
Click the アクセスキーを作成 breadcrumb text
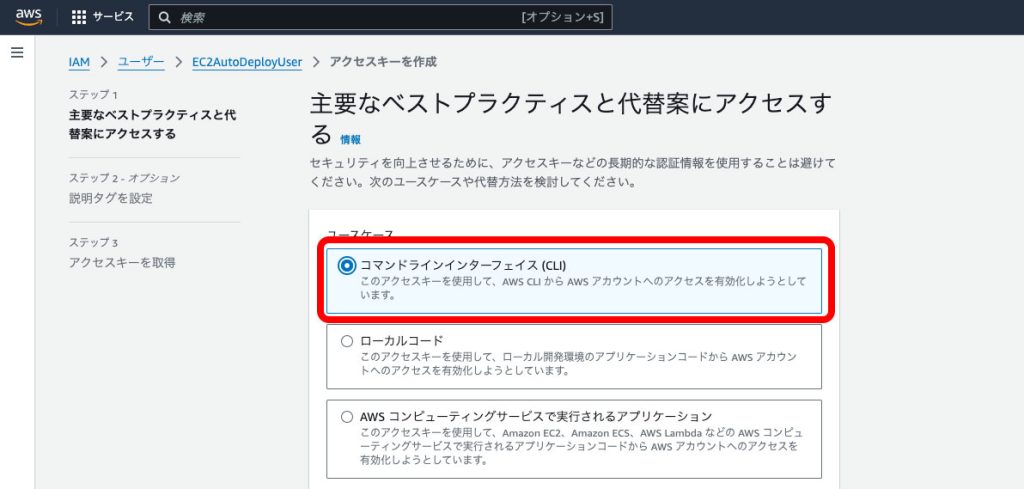click(x=383, y=62)
